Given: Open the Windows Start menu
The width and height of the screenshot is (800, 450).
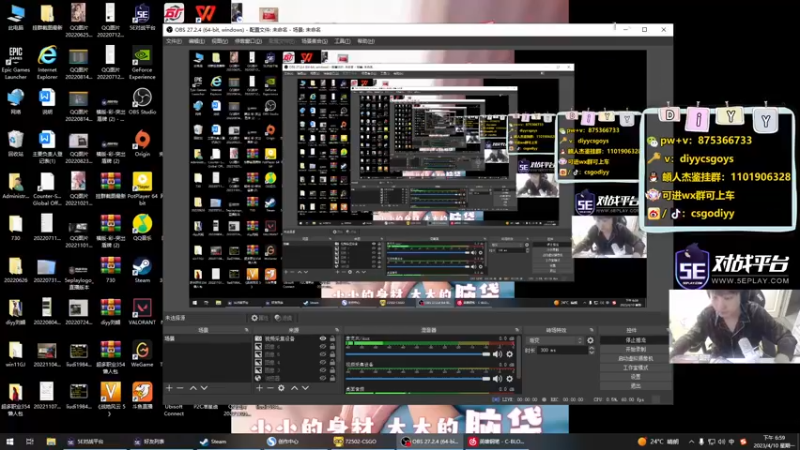Looking at the screenshot, I should [9, 442].
